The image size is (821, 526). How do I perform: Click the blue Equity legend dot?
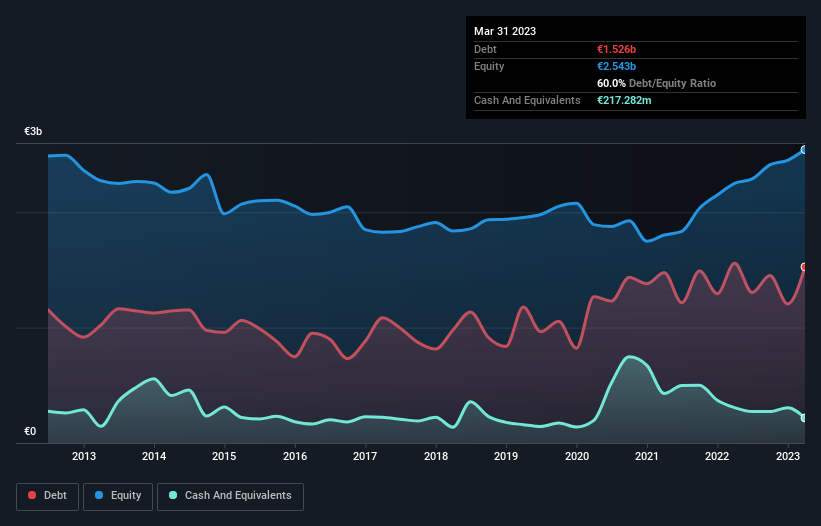99,495
